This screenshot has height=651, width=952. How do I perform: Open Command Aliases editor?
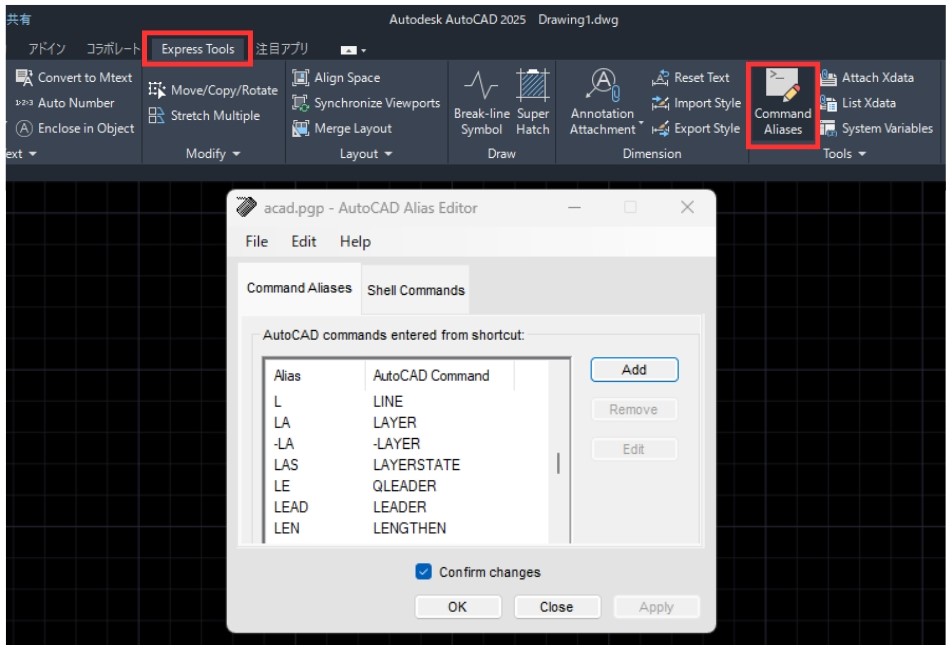click(x=783, y=103)
